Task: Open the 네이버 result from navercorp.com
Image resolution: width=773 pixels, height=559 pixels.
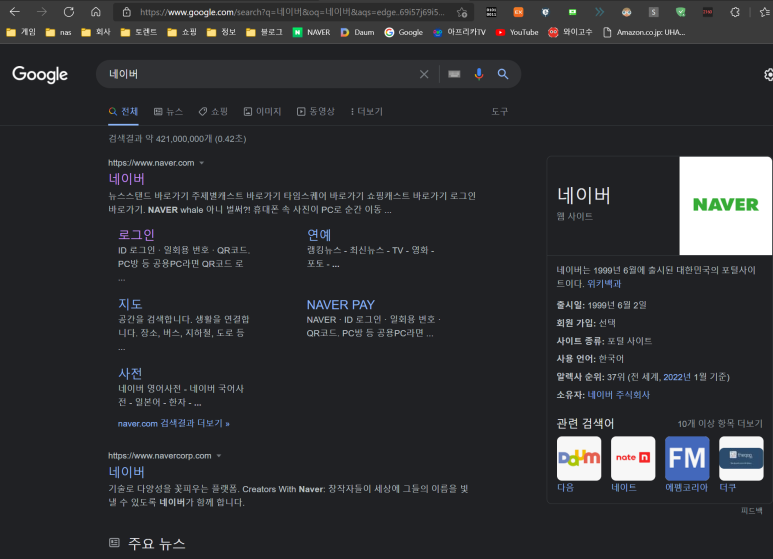Action: click(x=126, y=472)
